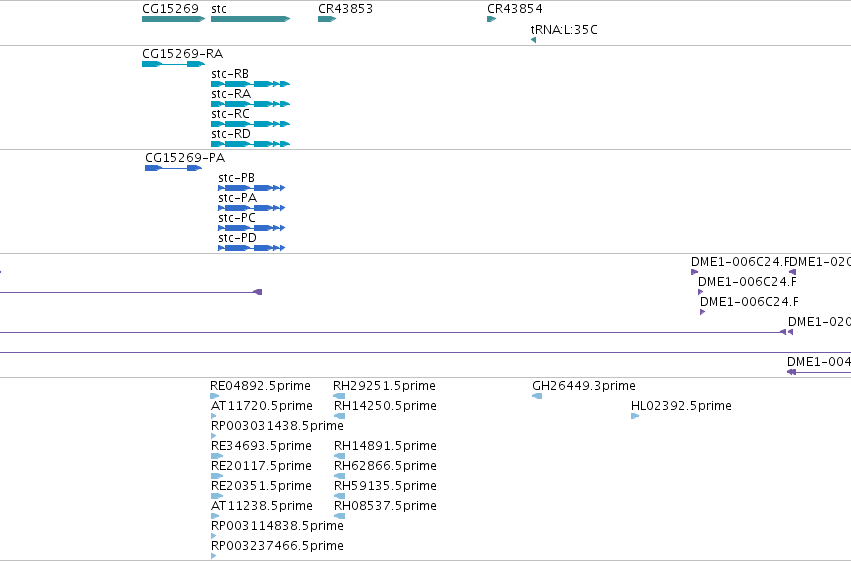Click the CG15269 gene glyph
This screenshot has width=851, height=561.
tap(174, 19)
